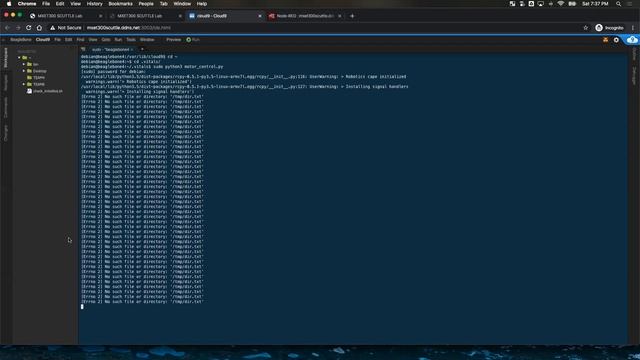
Task: Toggle the Debugger panel on right edge
Action: pos(634,76)
